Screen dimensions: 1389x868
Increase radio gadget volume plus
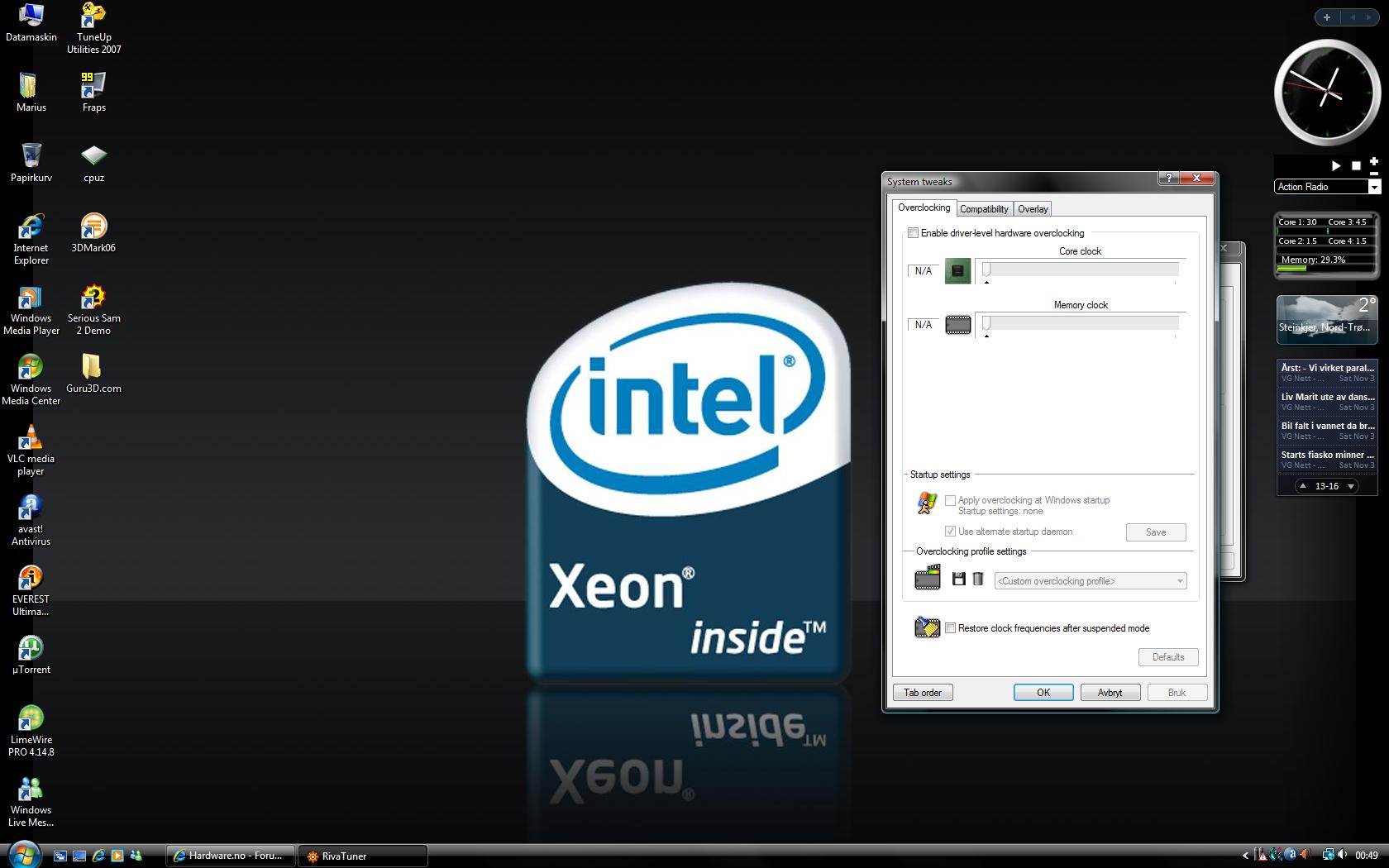coord(1374,161)
